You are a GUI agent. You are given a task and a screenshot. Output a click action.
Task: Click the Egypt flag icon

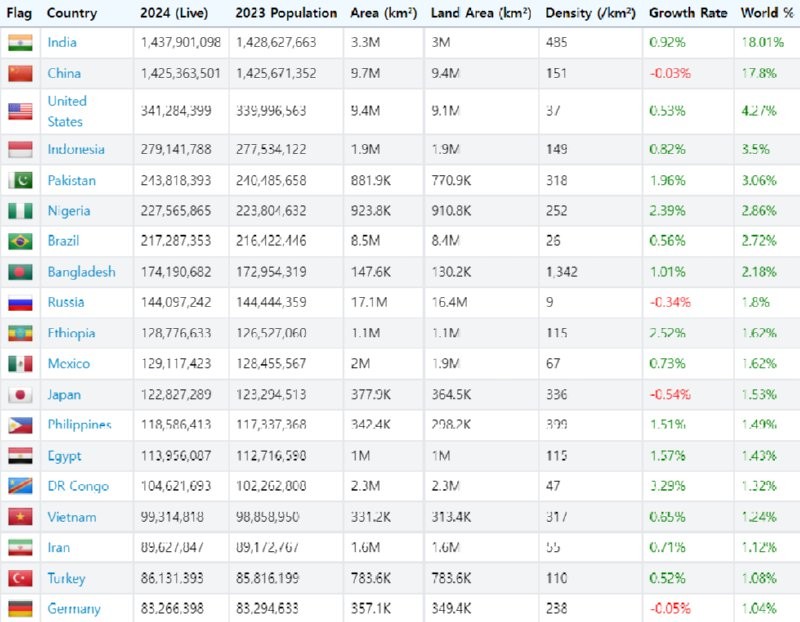pyautogui.click(x=20, y=456)
